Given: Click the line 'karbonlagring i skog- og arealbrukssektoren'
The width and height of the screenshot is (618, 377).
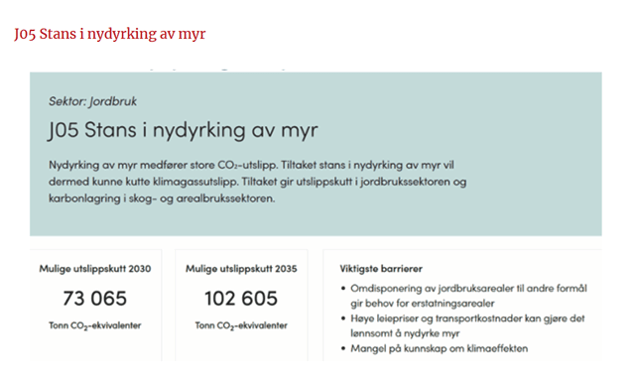Looking at the screenshot, I should point(162,198).
